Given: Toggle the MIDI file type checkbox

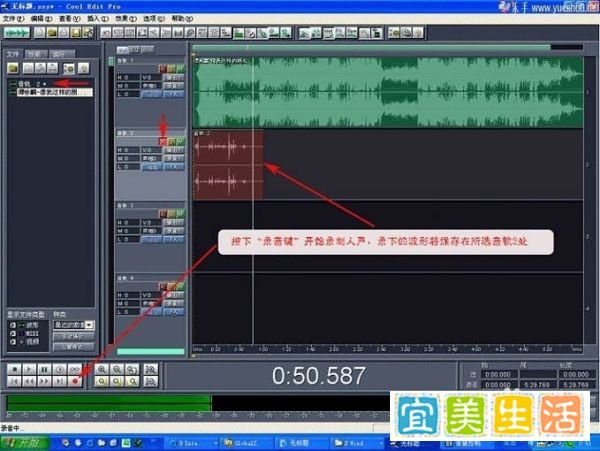Looking at the screenshot, I should [x=13, y=334].
